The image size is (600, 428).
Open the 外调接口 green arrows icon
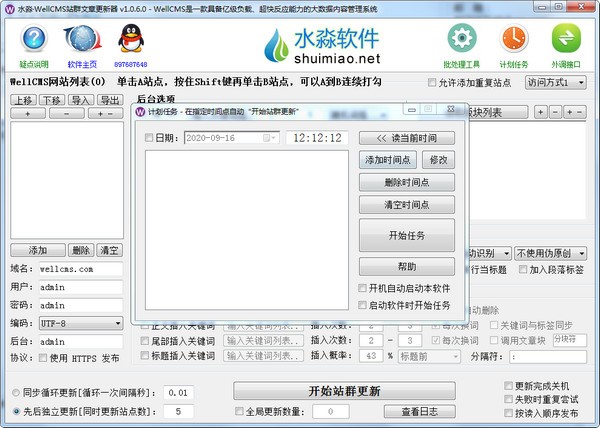[566, 42]
